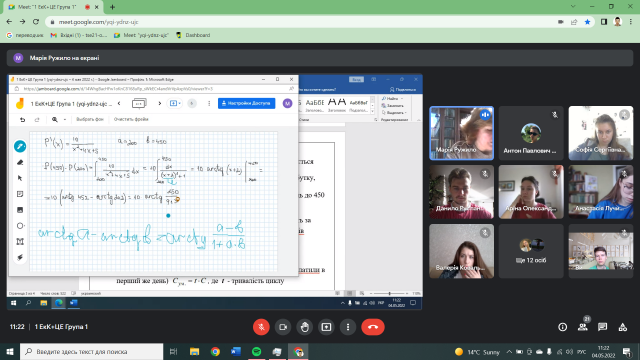
Task: Open a new Chrome tab
Action: tap(112, 7)
